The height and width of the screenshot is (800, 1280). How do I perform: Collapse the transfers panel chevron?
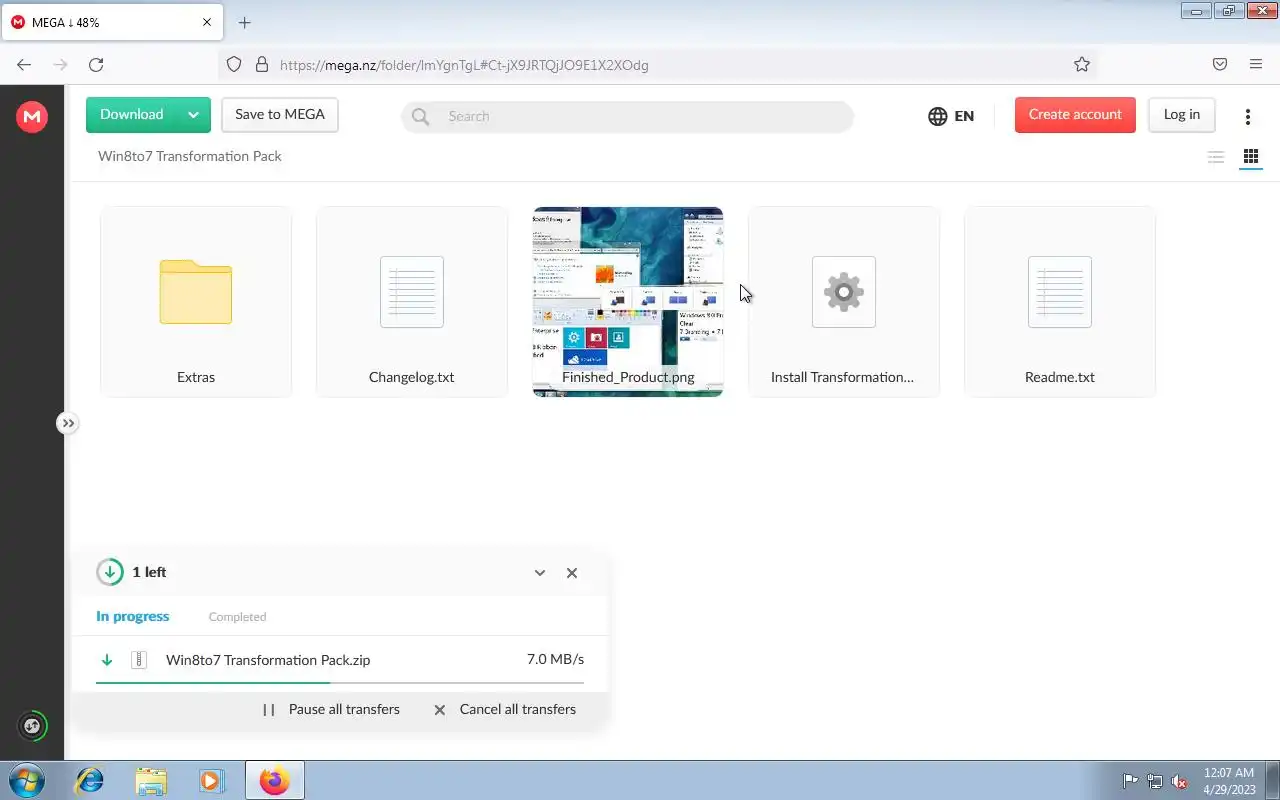(x=540, y=573)
